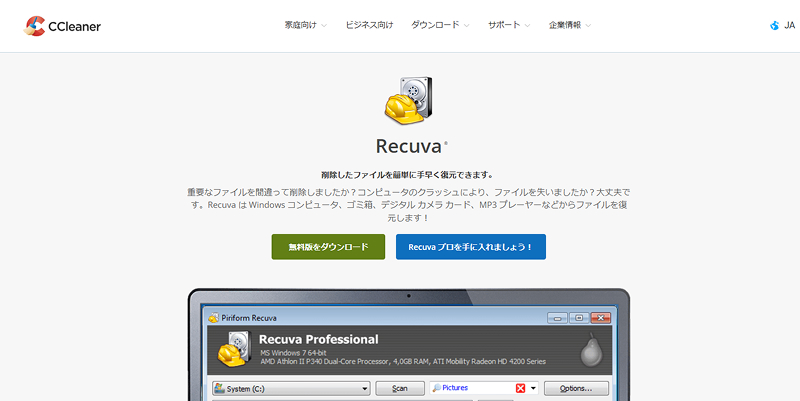The image size is (800, 401).
Task: Click the tagline 削除したファイルを簡単に手早く復元できます。
Action: click(x=408, y=175)
